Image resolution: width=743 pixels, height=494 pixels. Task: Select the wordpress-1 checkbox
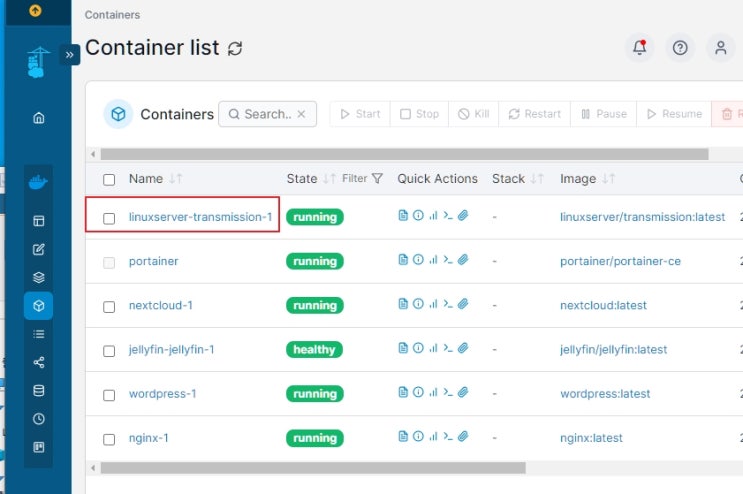point(109,395)
